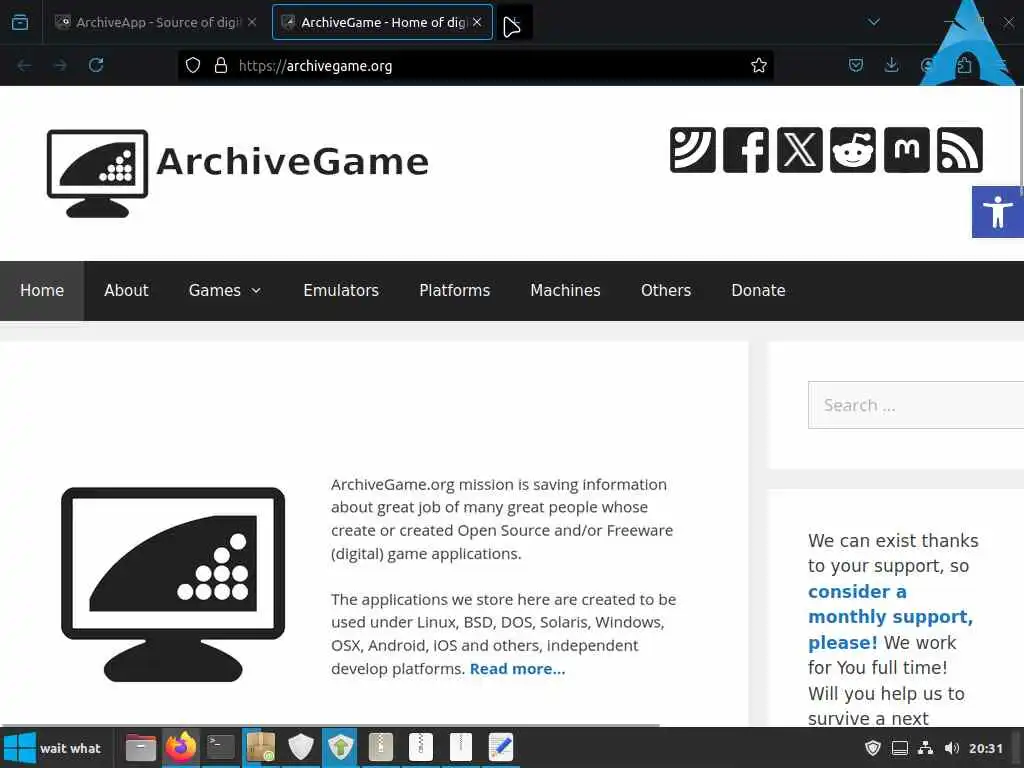Screen dimensions: 1024x768
Task: Open a new browser tab
Action: (515, 22)
